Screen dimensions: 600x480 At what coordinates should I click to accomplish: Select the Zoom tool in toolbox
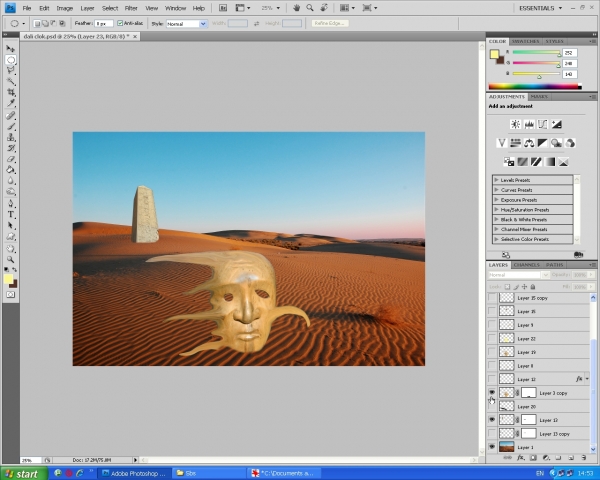[11, 260]
